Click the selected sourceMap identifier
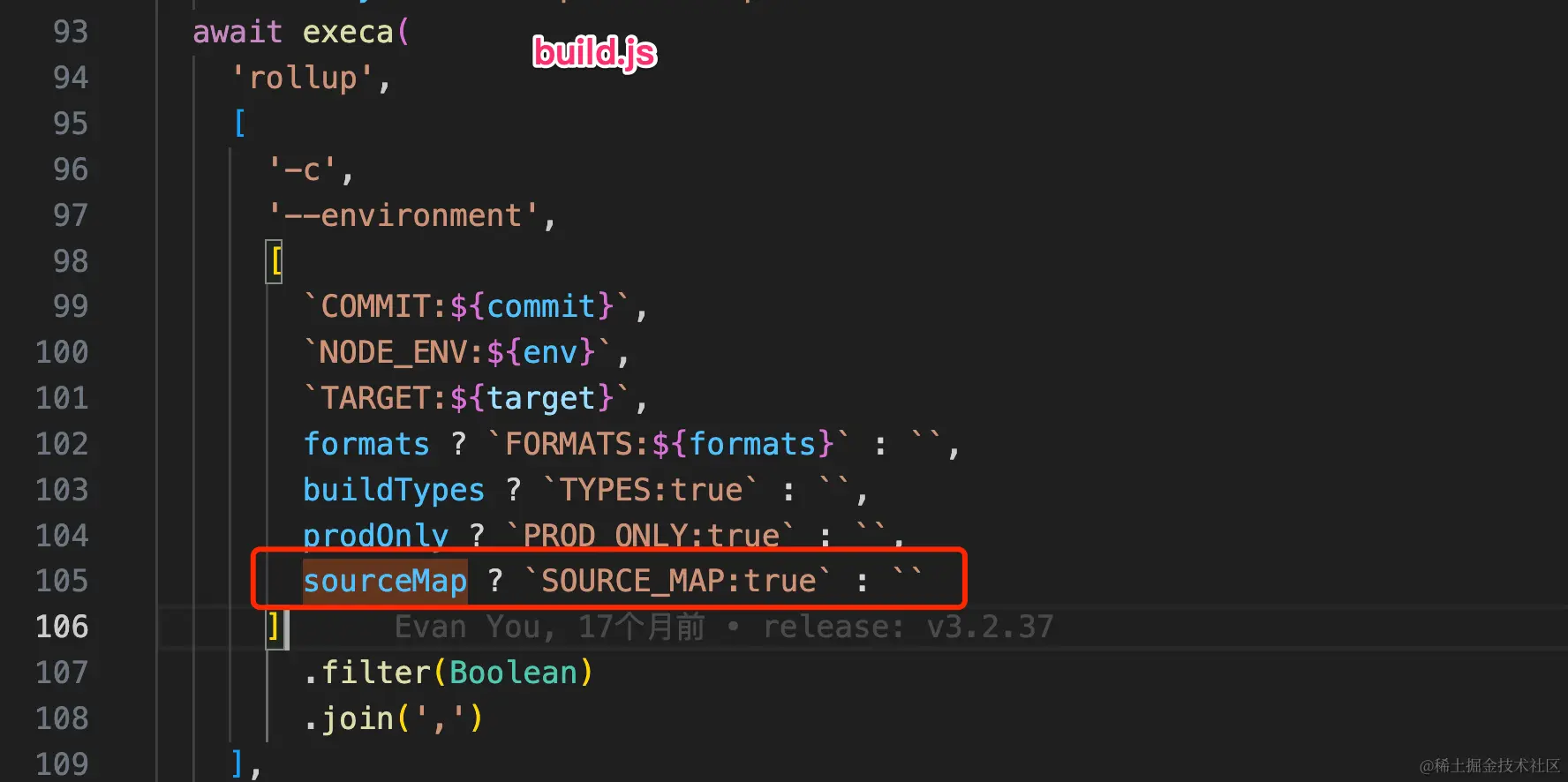The height and width of the screenshot is (782, 1568). 385,581
